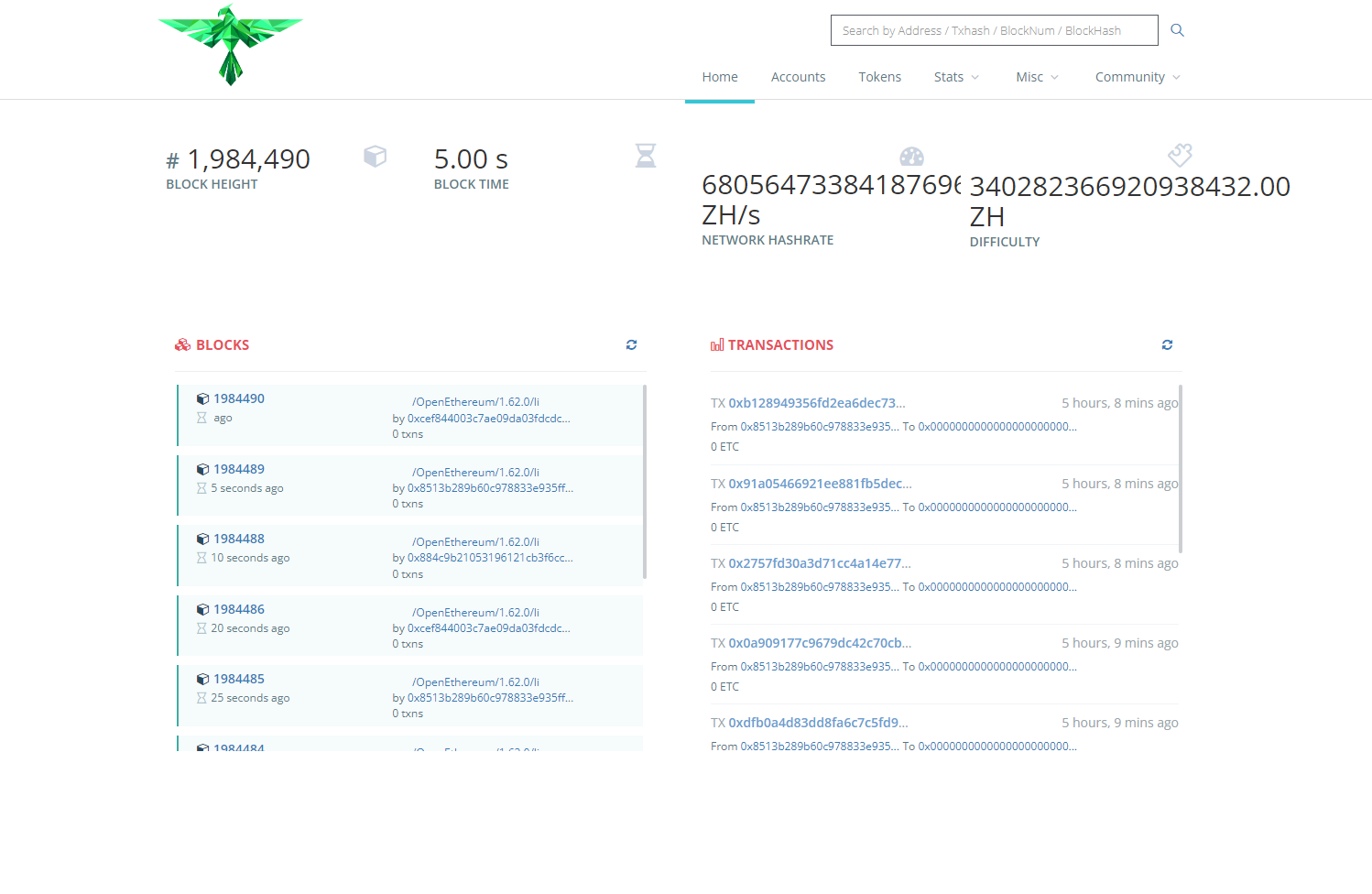Viewport: 1372px width, 894px height.
Task: Click /OpenEthereum/1.62.0/li text on block 1984486
Action: tap(475, 613)
